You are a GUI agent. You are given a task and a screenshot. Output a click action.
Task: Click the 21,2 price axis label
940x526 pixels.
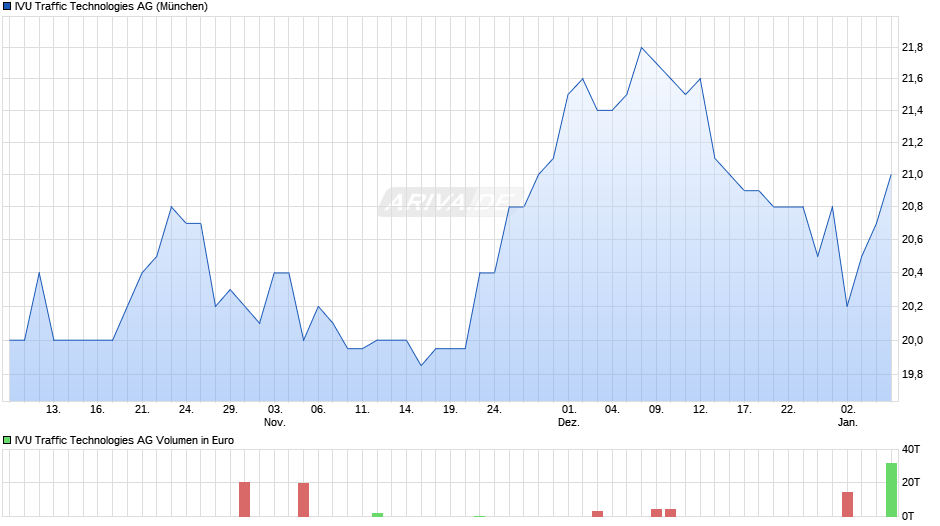pyautogui.click(x=912, y=142)
